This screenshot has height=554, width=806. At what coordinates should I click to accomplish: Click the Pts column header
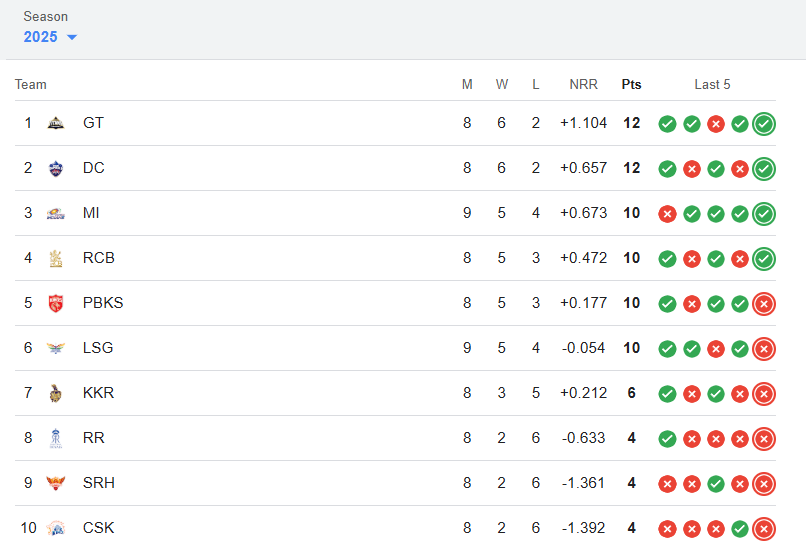point(631,84)
